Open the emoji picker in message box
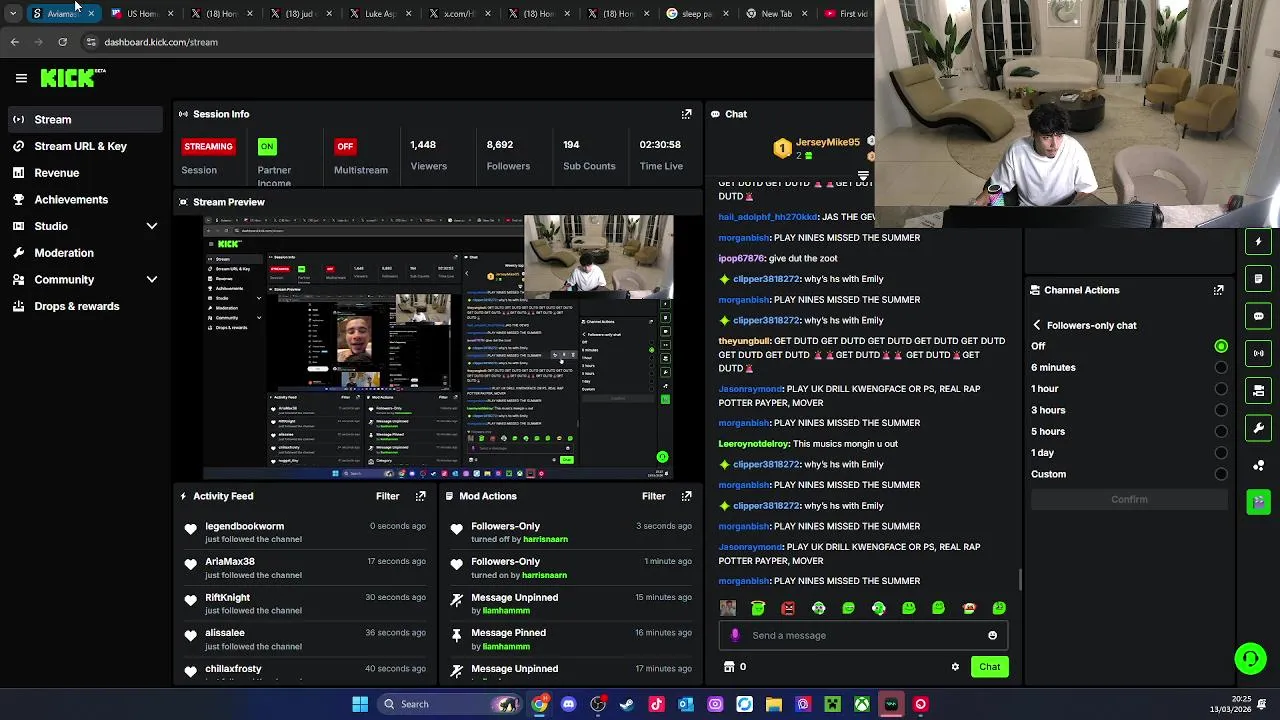The height and width of the screenshot is (720, 1280). (x=992, y=635)
